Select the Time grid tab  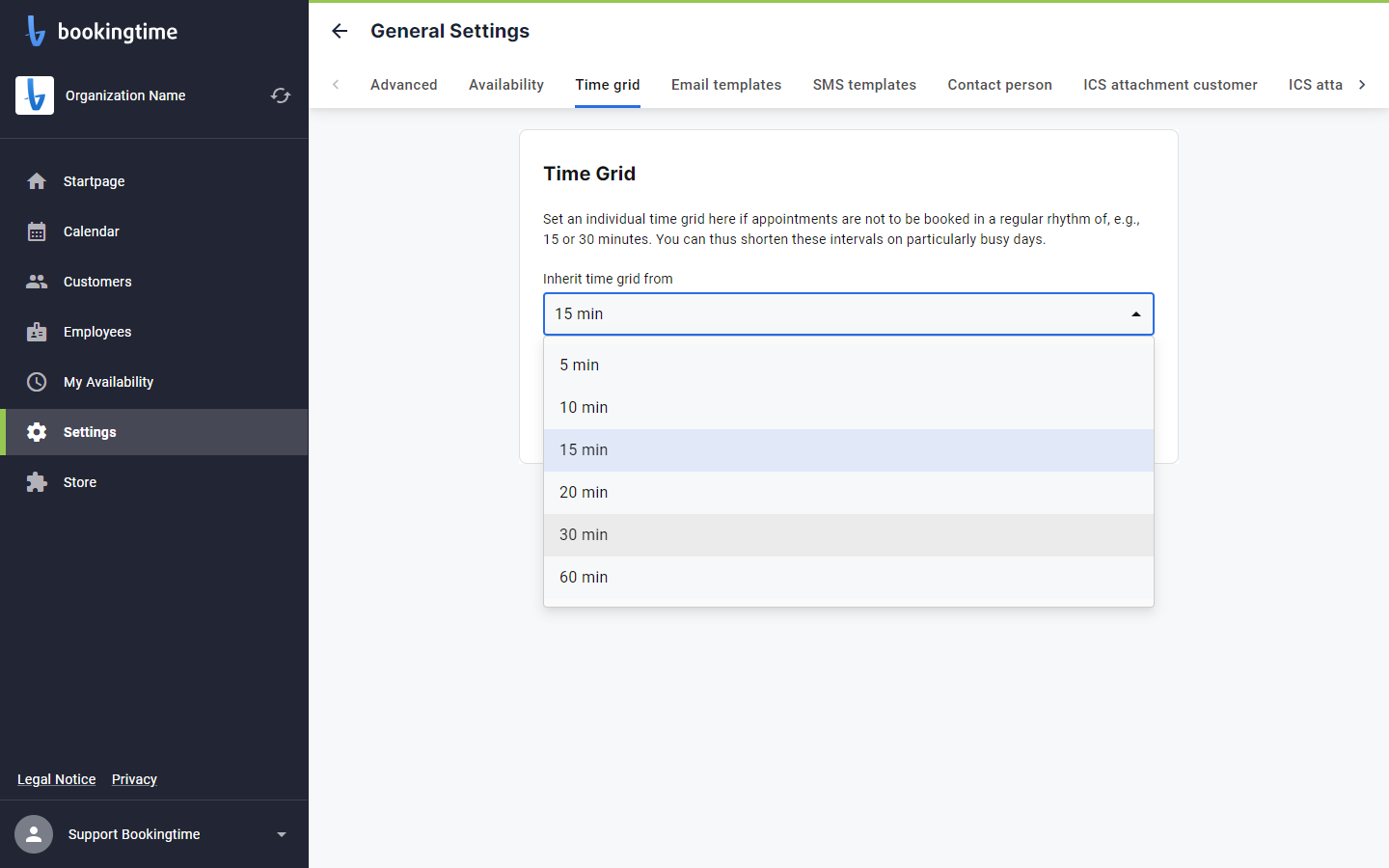tap(608, 85)
